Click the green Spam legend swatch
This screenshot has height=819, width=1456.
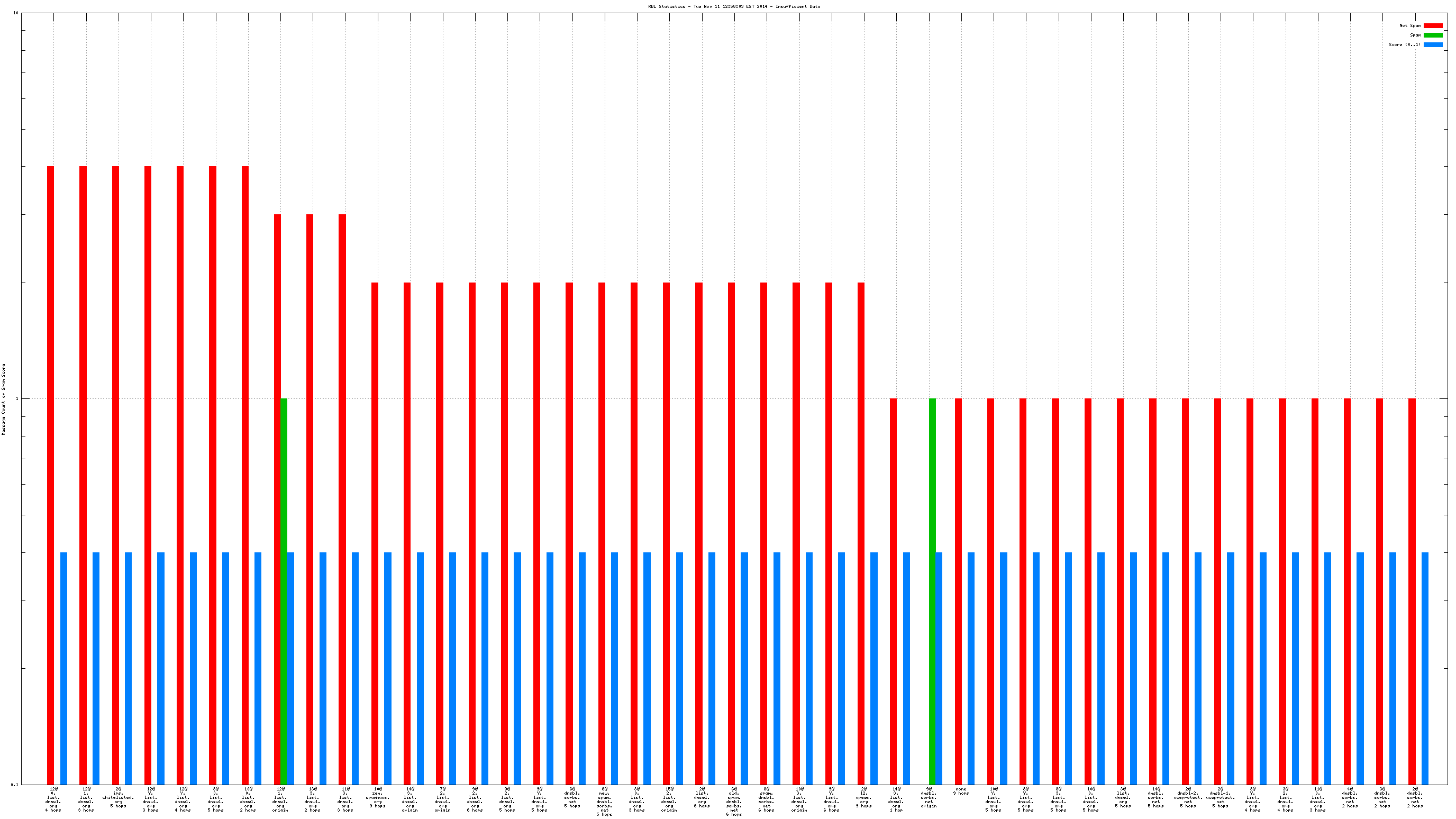1433,35
